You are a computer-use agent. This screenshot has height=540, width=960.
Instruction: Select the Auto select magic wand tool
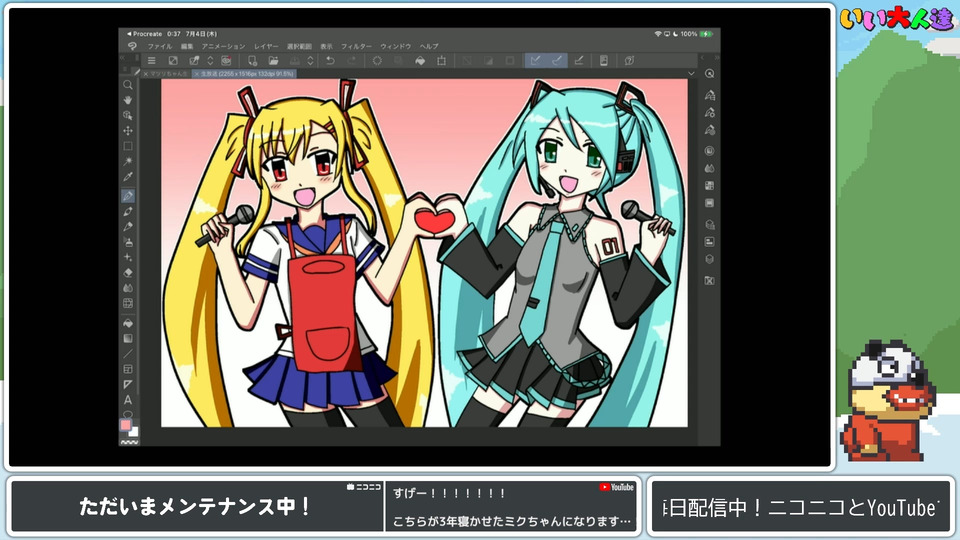(127, 162)
